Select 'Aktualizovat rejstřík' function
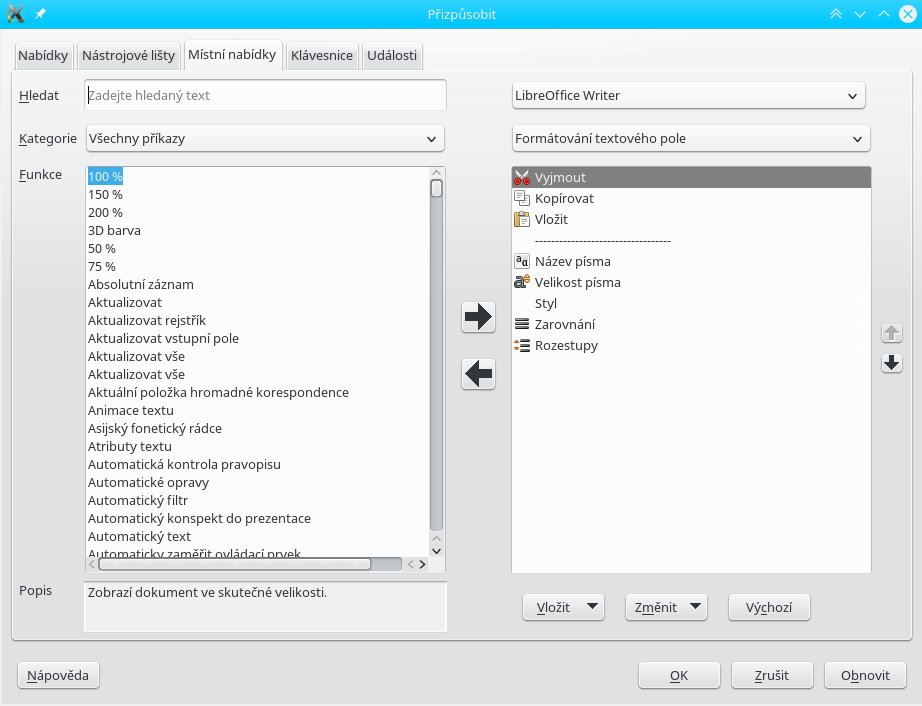This screenshot has height=706, width=922. point(147,320)
